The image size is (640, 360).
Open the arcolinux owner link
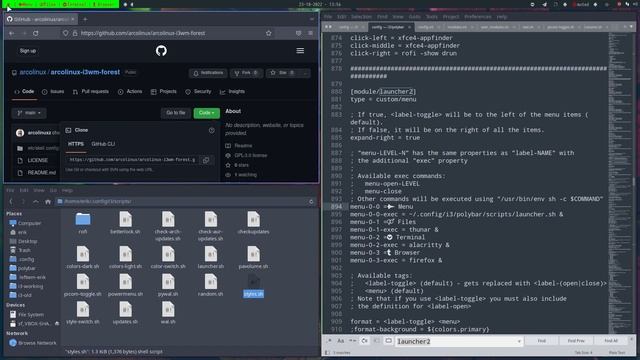(x=33, y=72)
